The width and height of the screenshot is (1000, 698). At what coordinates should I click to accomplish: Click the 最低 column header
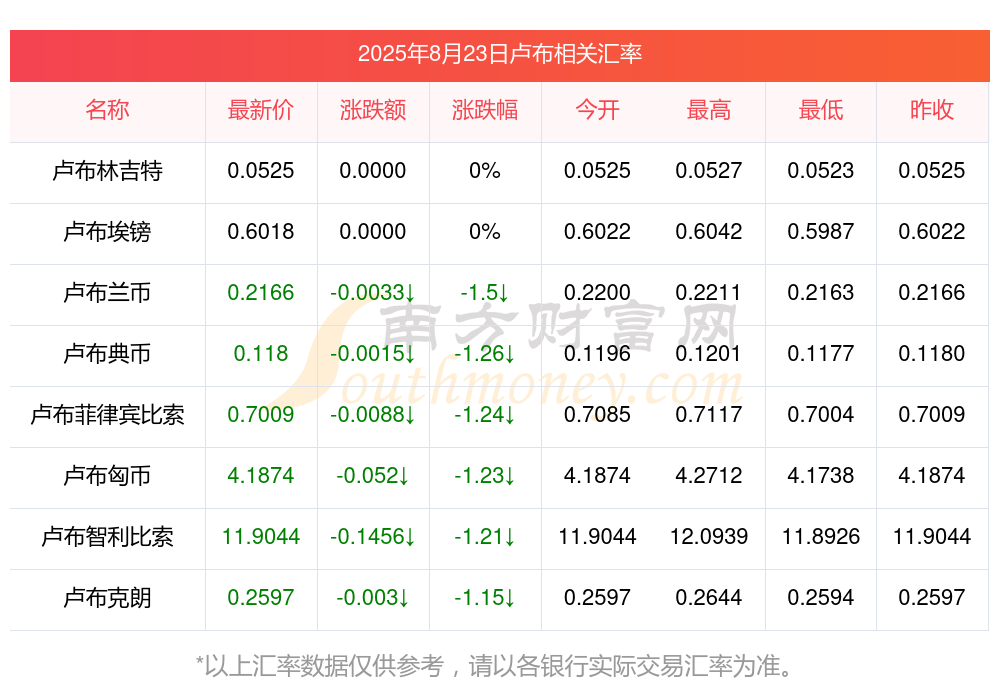pyautogui.click(x=821, y=110)
